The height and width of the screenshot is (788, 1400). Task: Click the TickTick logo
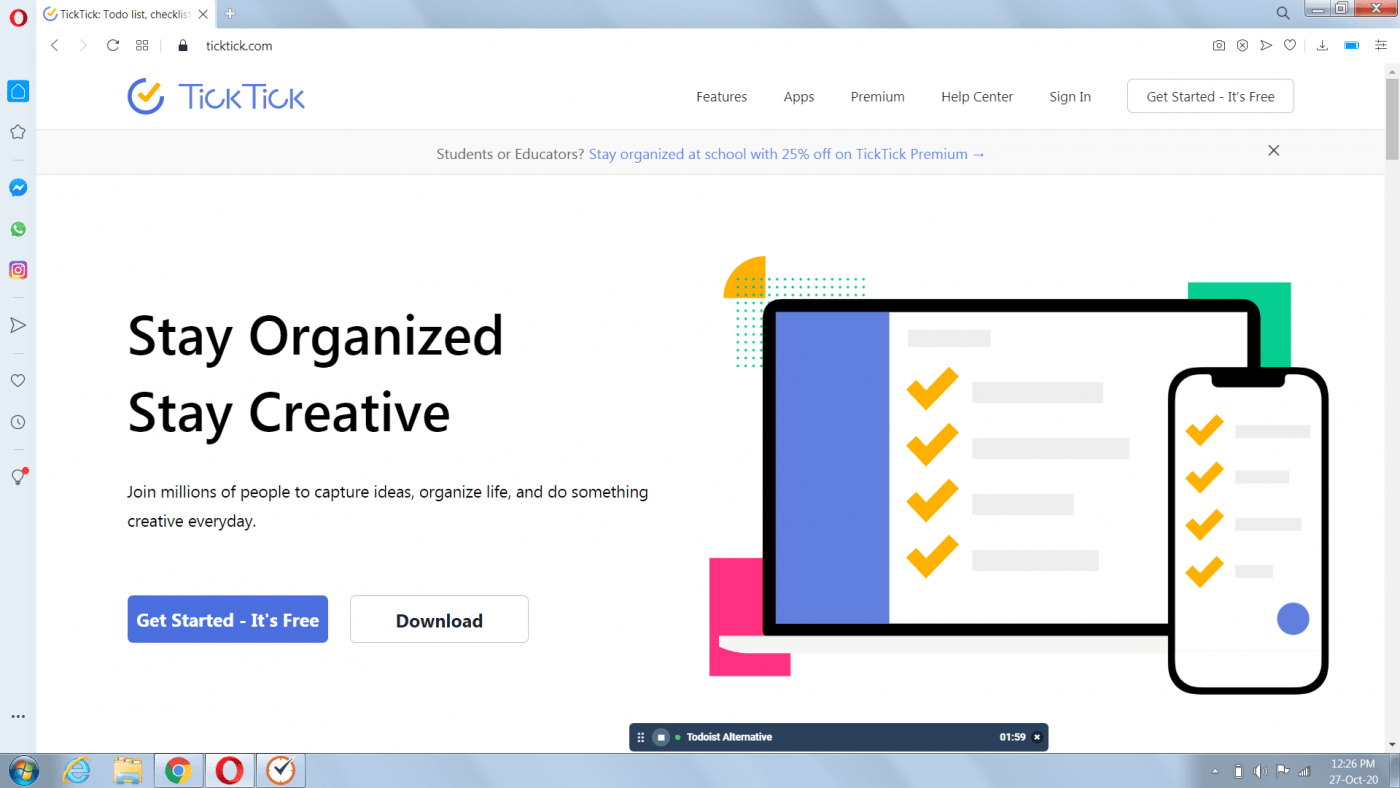click(216, 96)
